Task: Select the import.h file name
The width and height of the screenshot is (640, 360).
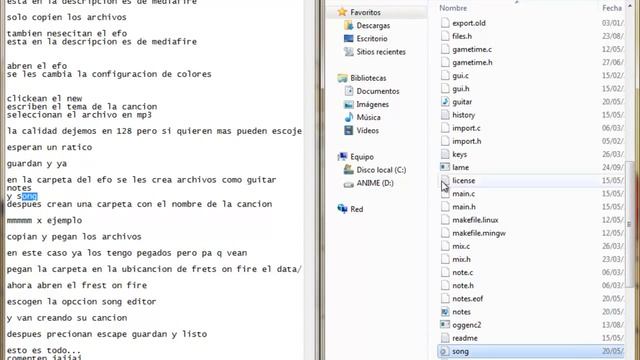Action: pyautogui.click(x=467, y=141)
